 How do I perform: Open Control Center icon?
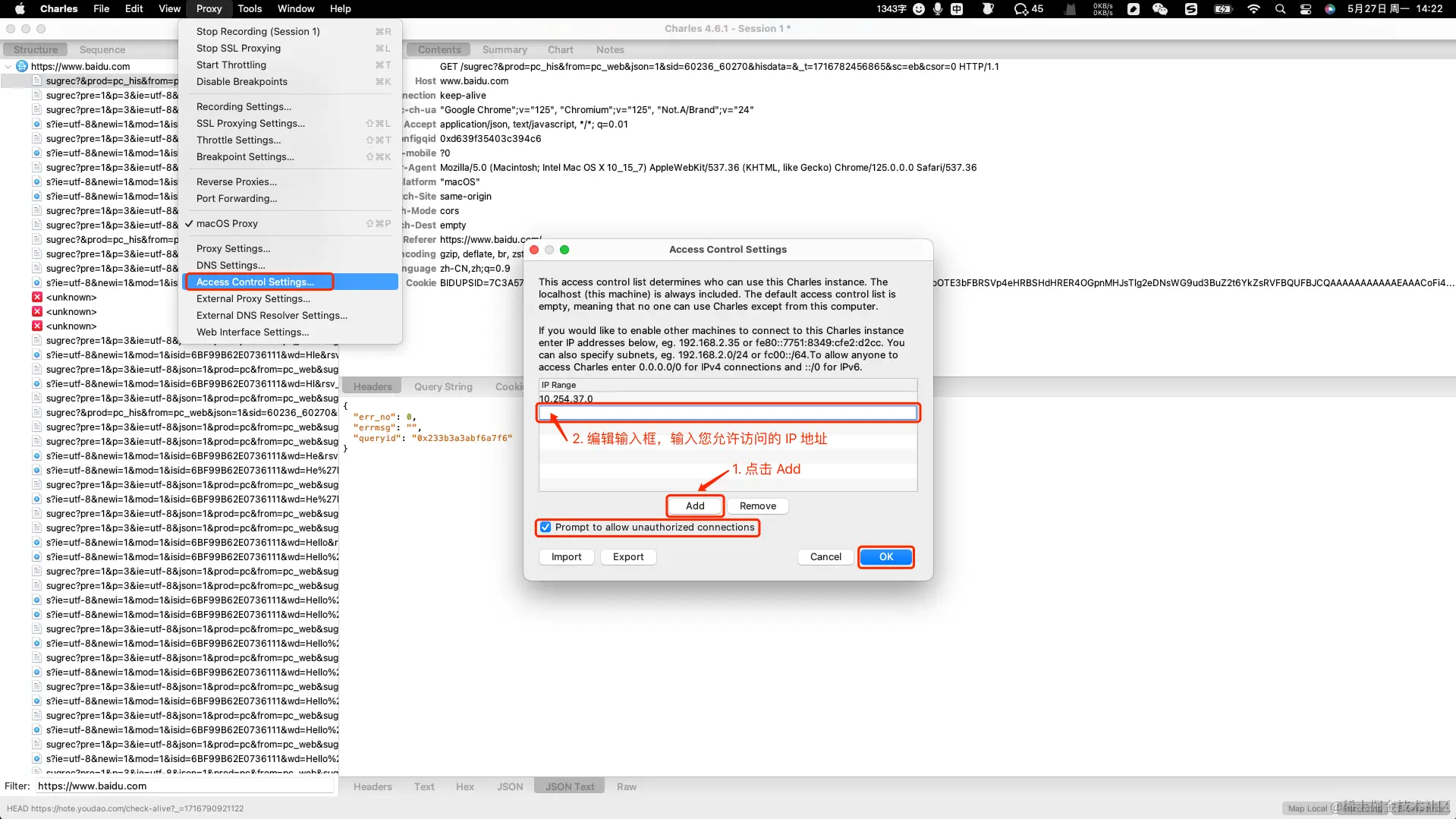tap(1305, 9)
